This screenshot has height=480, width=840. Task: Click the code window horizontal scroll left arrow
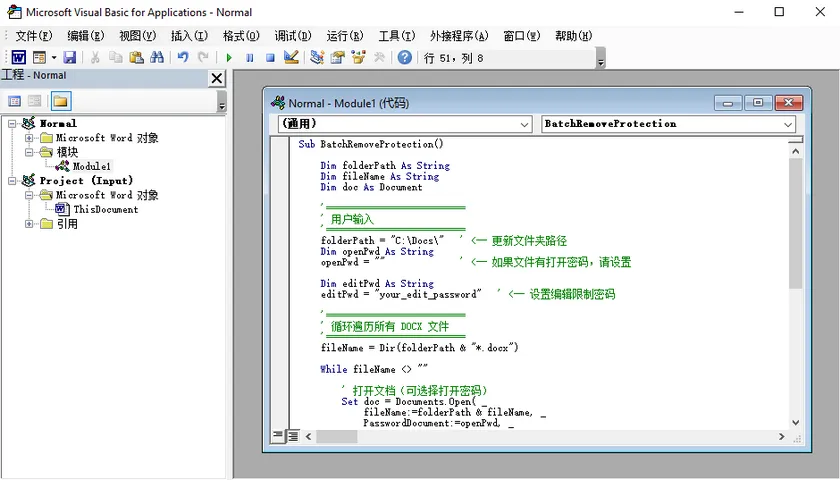[x=309, y=437]
